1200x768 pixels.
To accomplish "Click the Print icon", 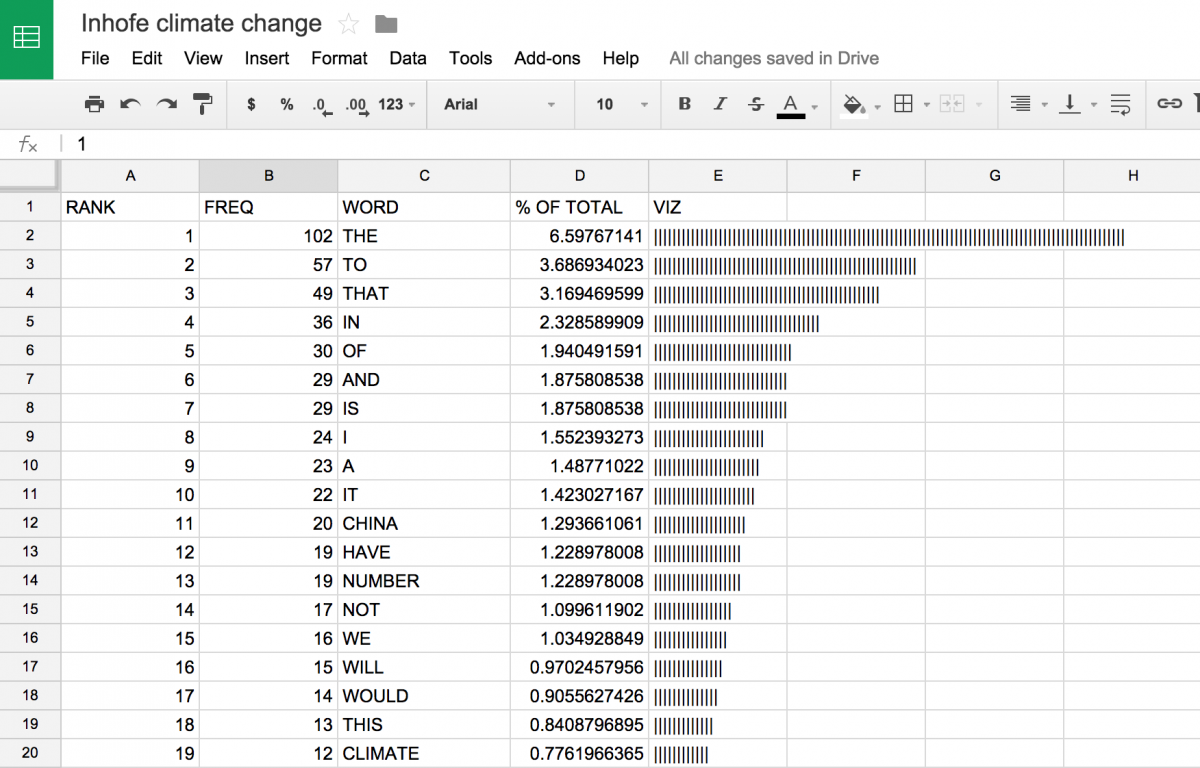I will tap(95, 104).
